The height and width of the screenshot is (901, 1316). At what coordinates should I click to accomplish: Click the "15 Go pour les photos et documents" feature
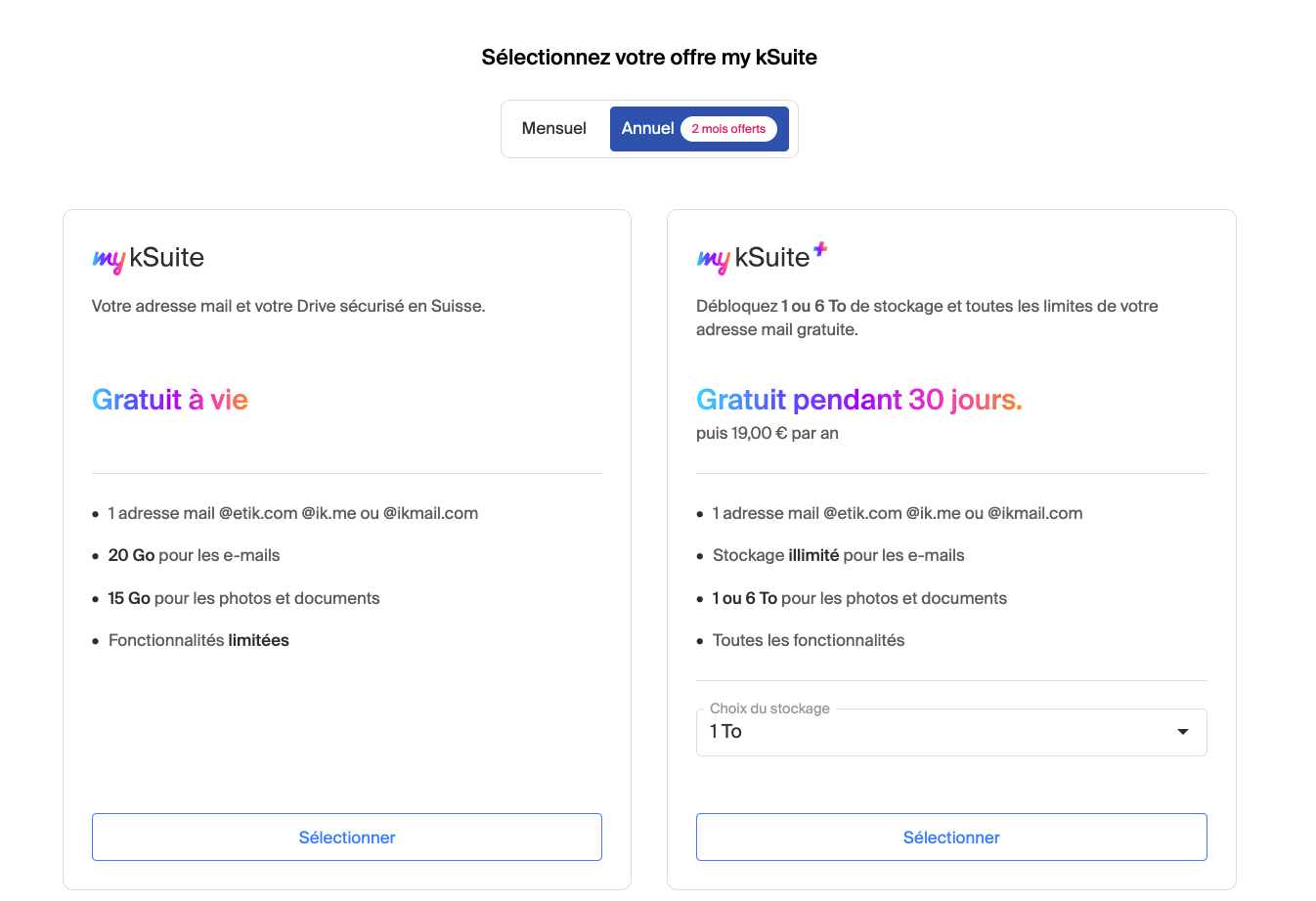[243, 598]
